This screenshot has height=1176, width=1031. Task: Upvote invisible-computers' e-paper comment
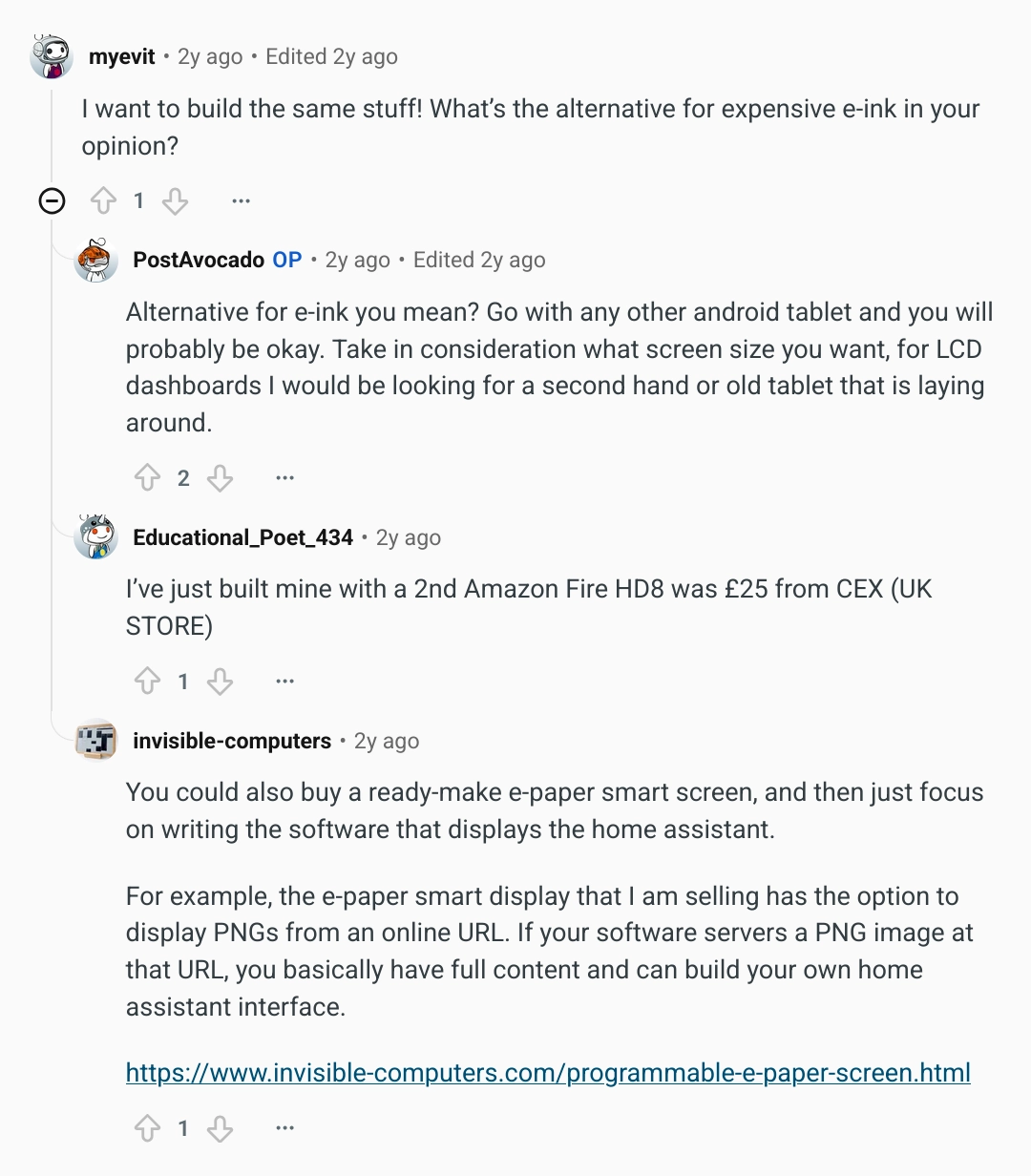tap(147, 1129)
